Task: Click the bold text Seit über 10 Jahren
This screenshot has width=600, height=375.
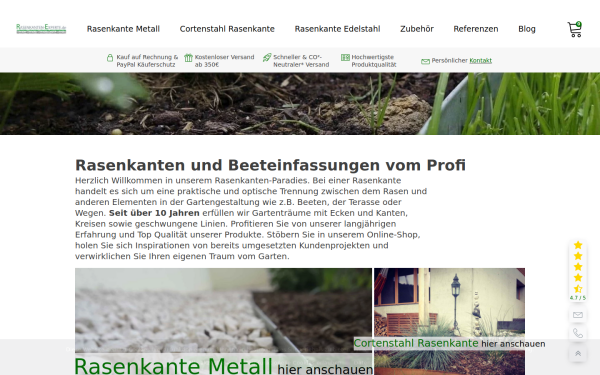Action: 154,213
